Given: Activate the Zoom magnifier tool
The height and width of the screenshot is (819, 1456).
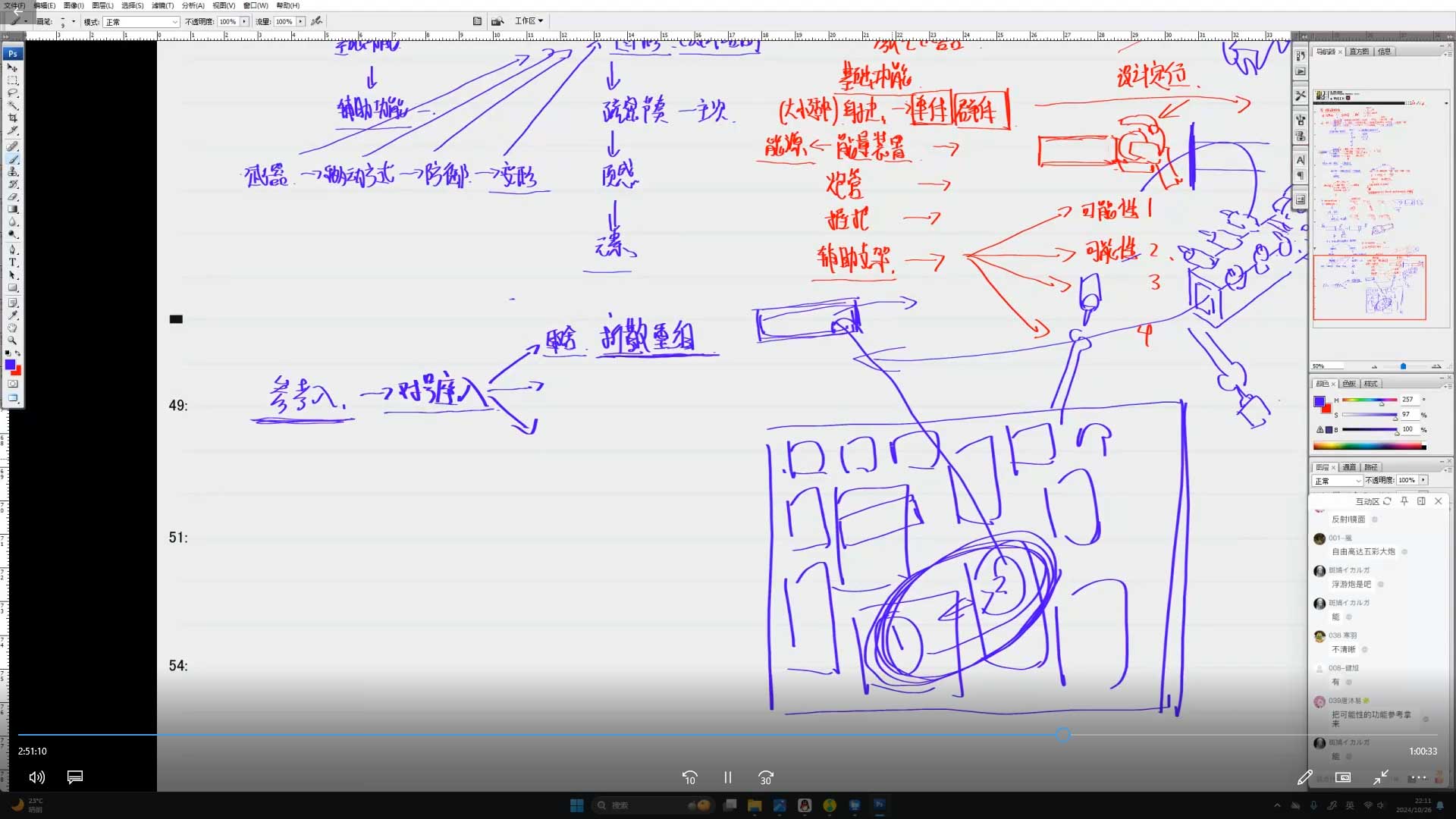Looking at the screenshot, I should coord(12,340).
